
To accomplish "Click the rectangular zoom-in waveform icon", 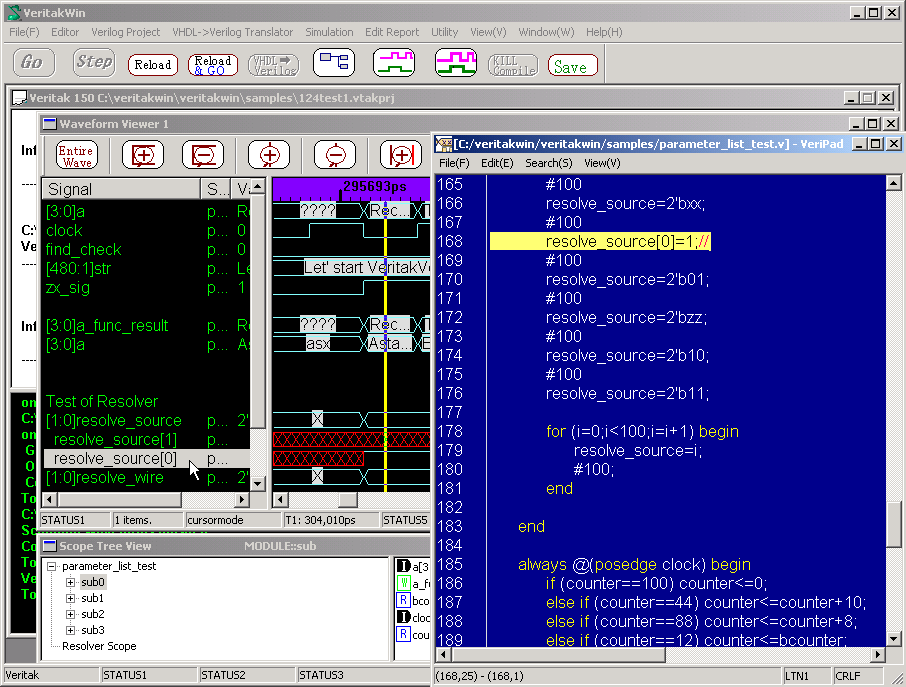I will [x=143, y=155].
